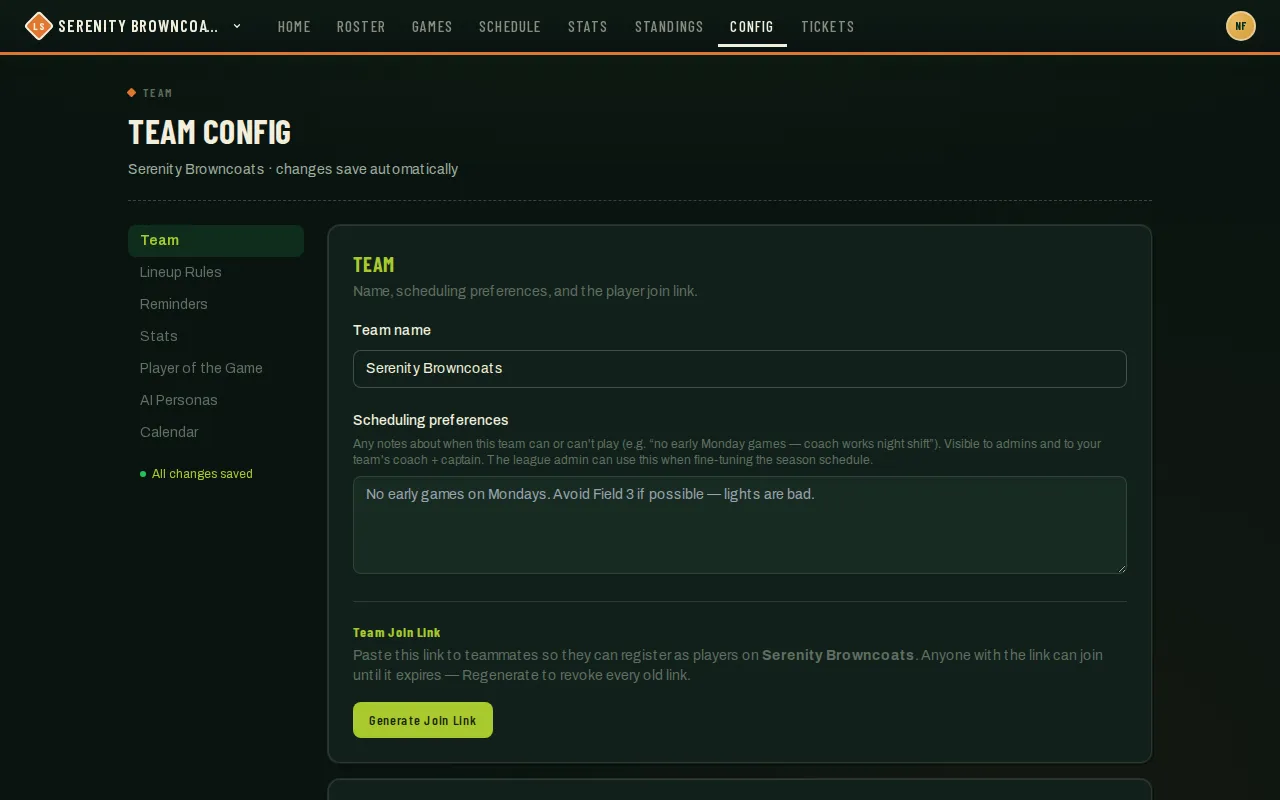
Task: Open the NF user avatar menu
Action: tap(1241, 26)
